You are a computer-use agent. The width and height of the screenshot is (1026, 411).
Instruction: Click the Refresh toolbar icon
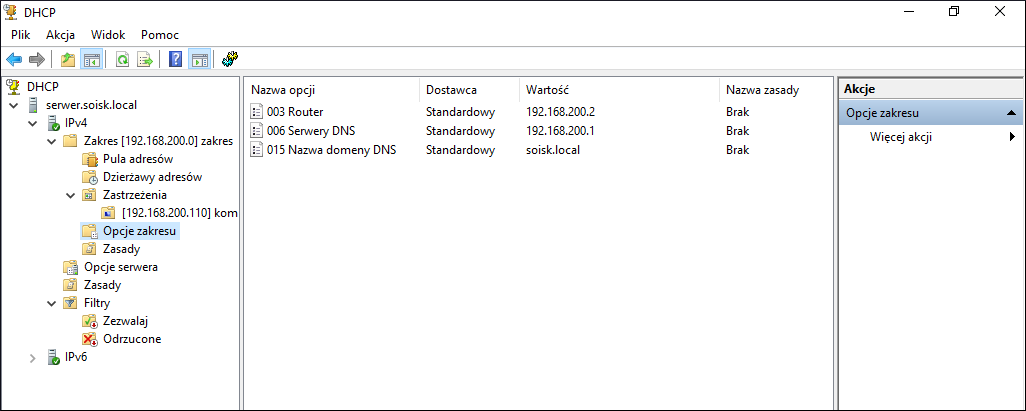[122, 60]
